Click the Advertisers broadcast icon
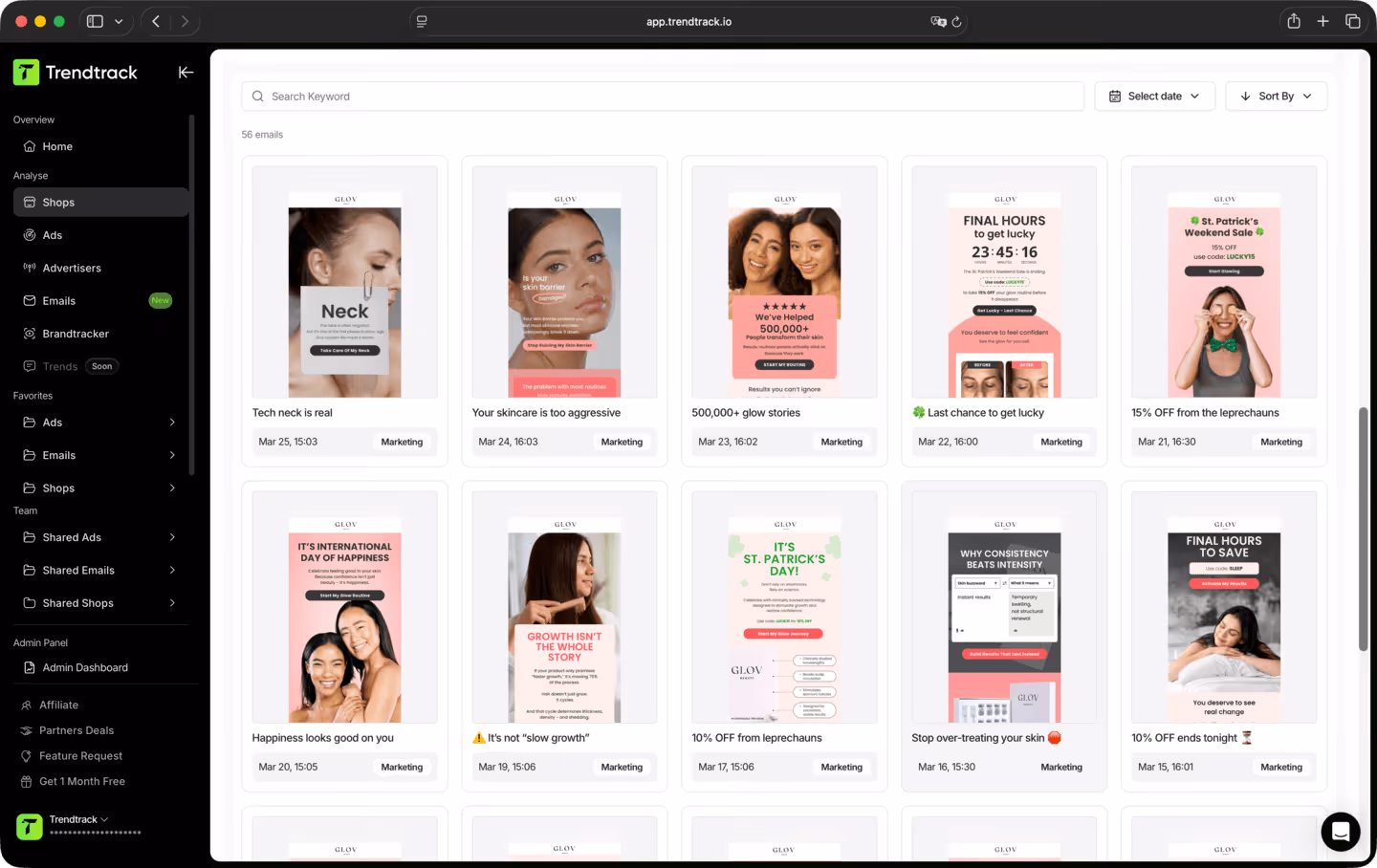Screen dimensions: 1377x868 point(30,268)
